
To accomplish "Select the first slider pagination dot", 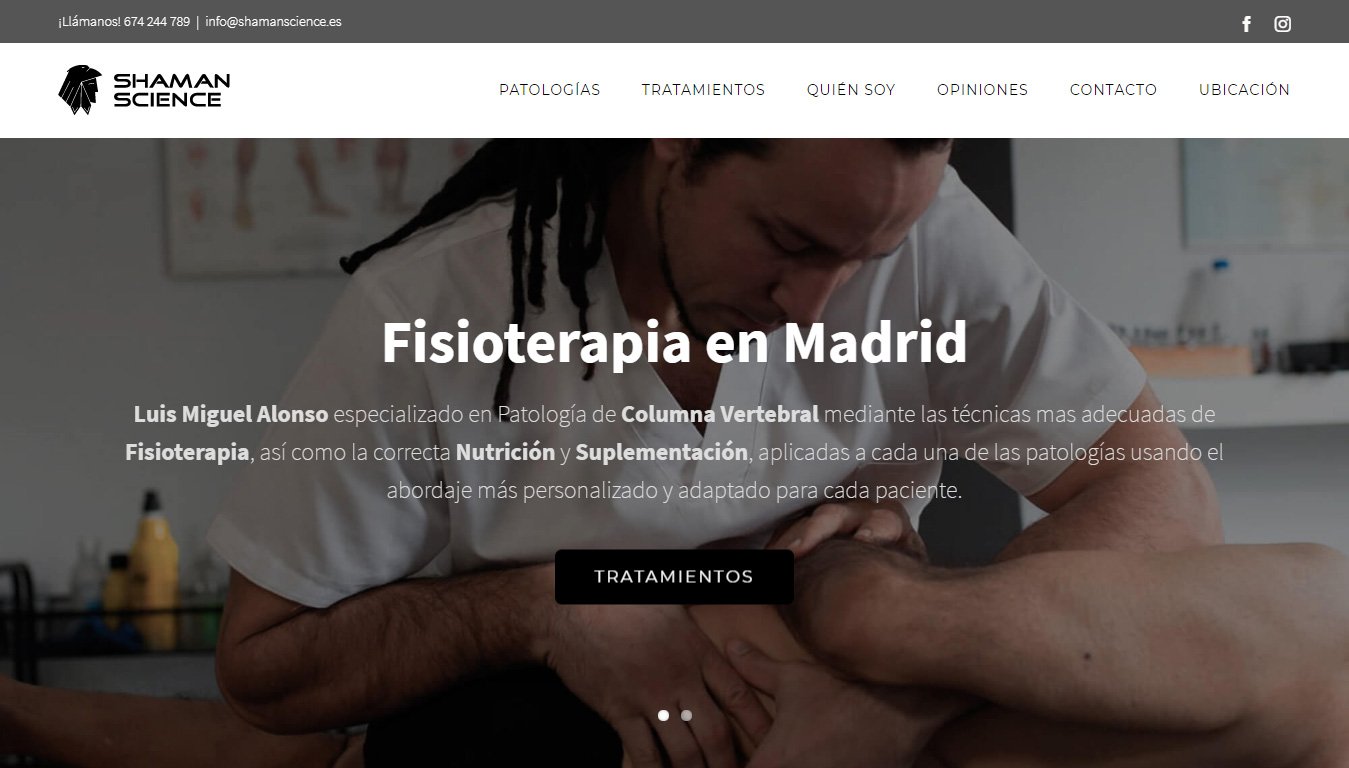I will (x=663, y=715).
